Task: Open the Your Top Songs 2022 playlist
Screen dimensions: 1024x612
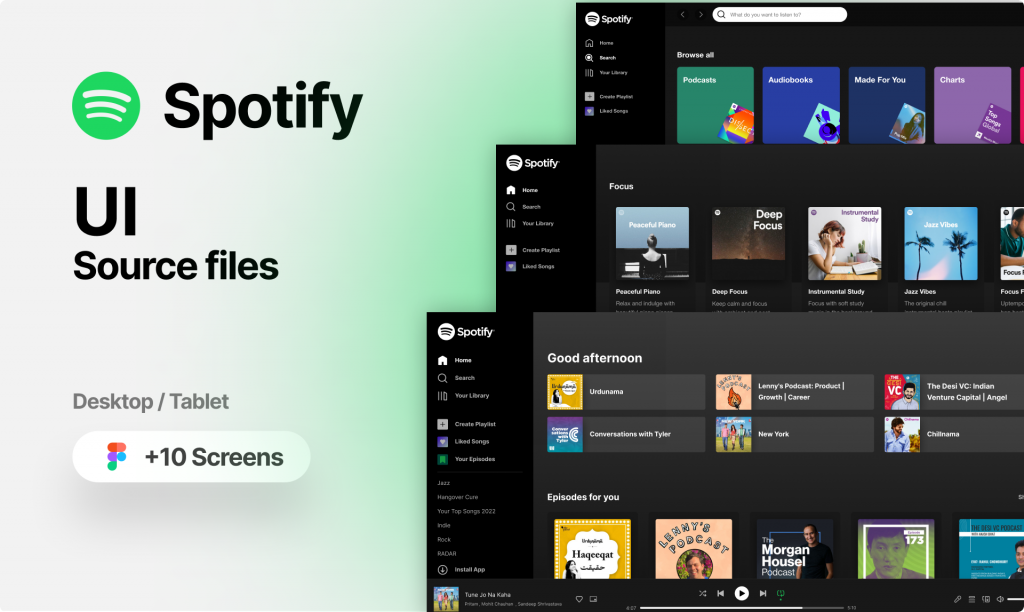Action: coord(466,511)
